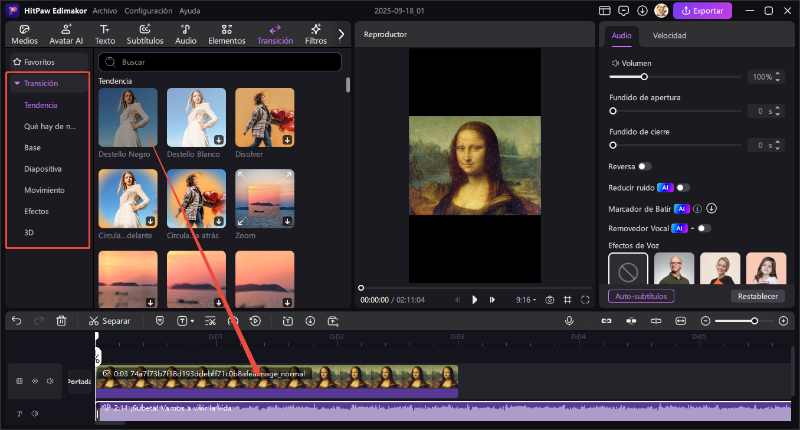Open the Medios panel
The image size is (800, 430).
coord(24,35)
